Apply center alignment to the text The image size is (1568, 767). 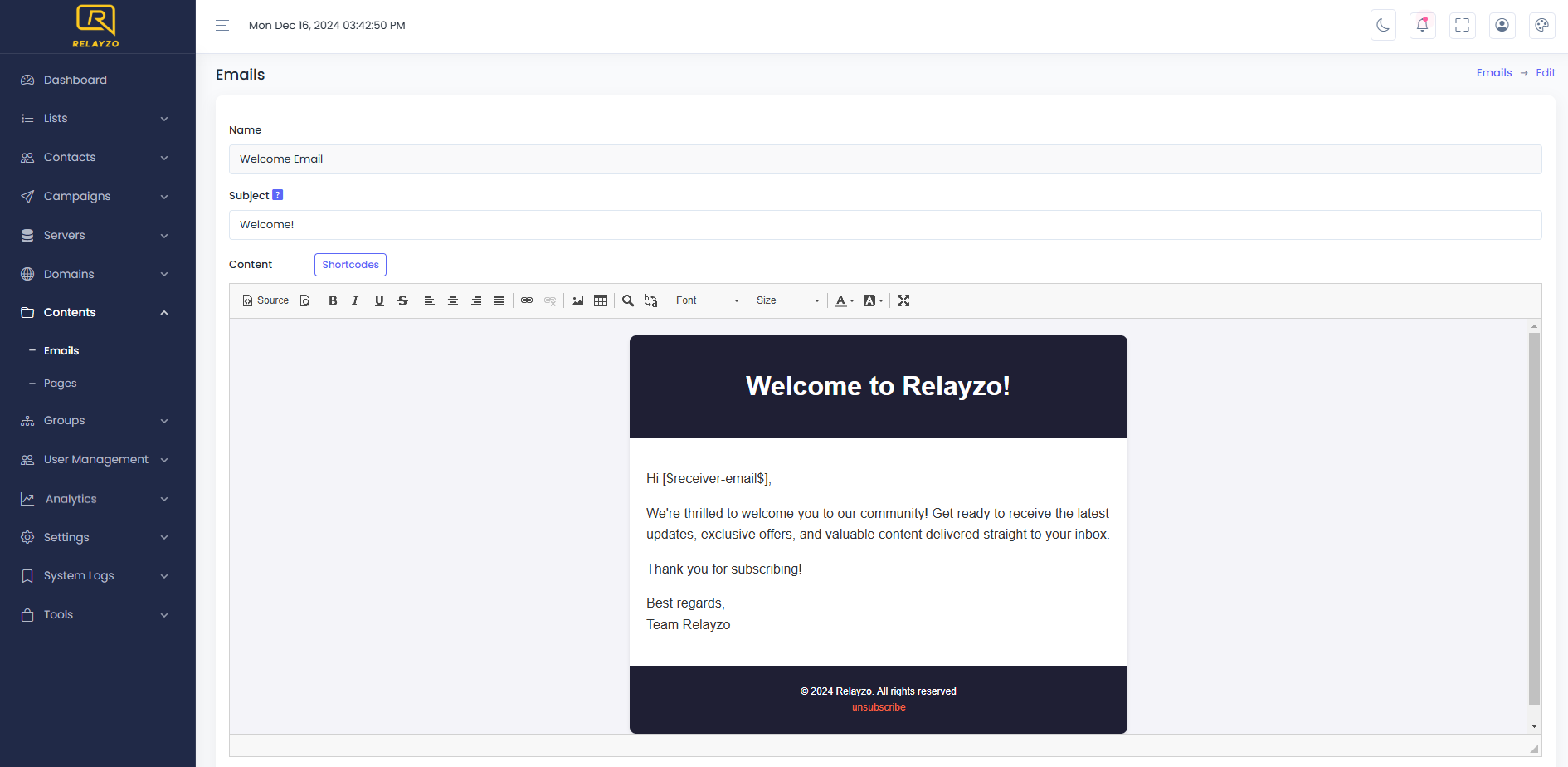(452, 300)
